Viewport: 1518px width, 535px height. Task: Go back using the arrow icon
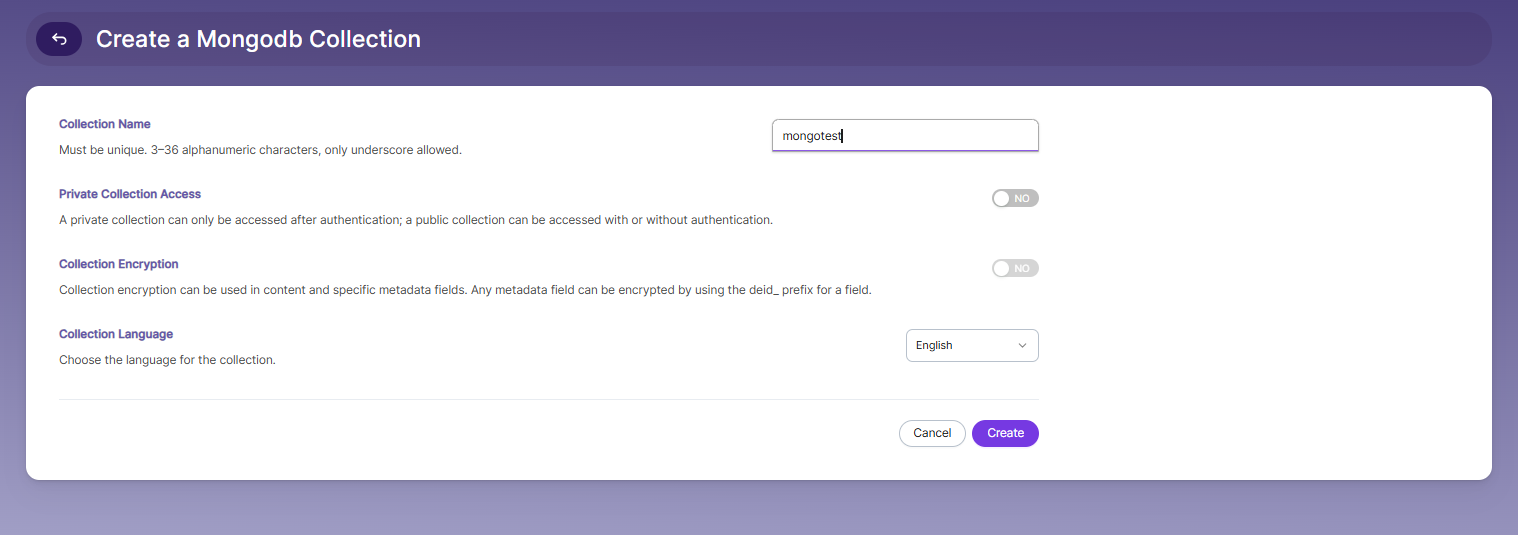(59, 39)
